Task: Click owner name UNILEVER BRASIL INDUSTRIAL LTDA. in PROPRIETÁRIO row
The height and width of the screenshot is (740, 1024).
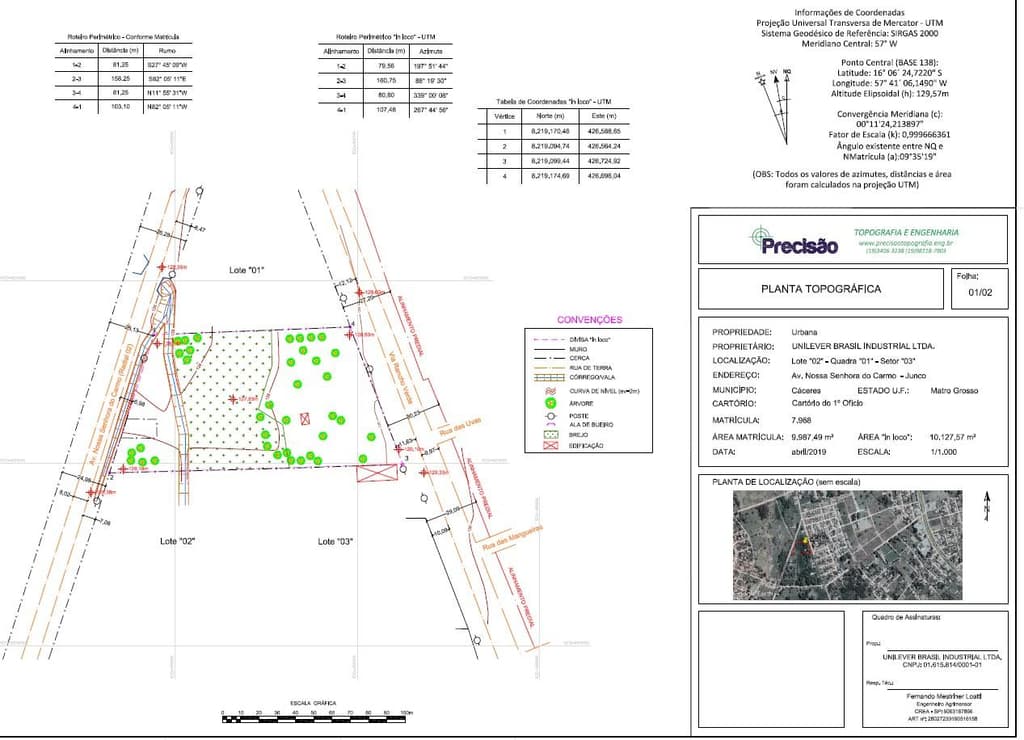Action: pyautogui.click(x=862, y=346)
